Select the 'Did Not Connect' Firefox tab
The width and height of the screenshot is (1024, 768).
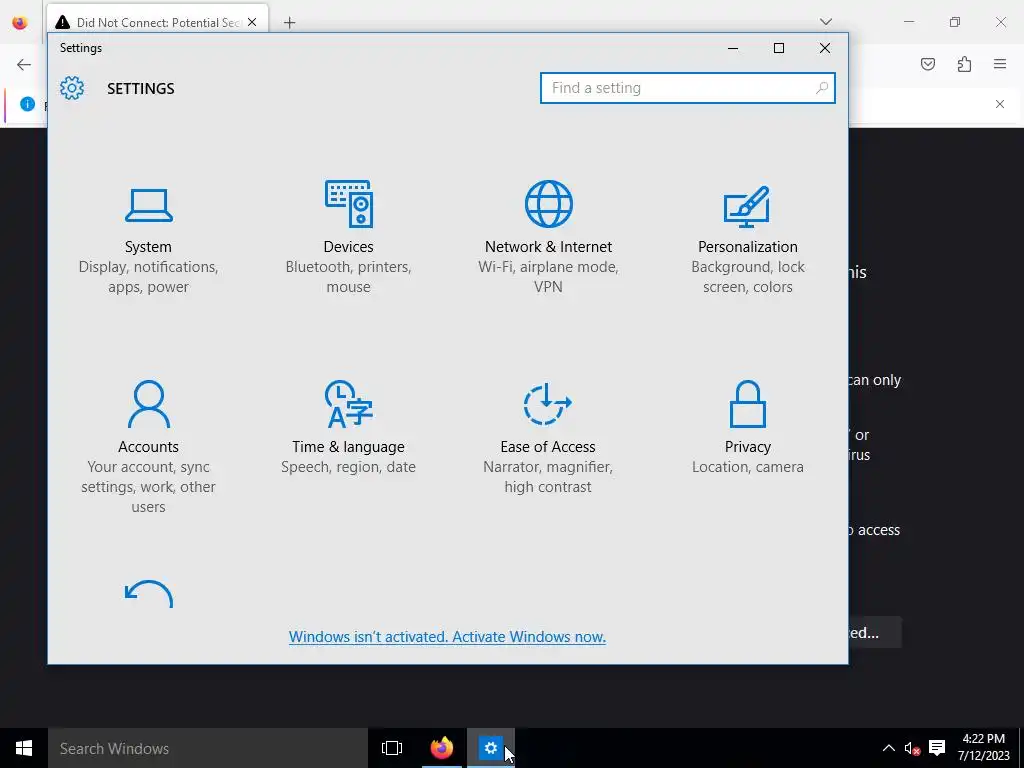tap(157, 22)
